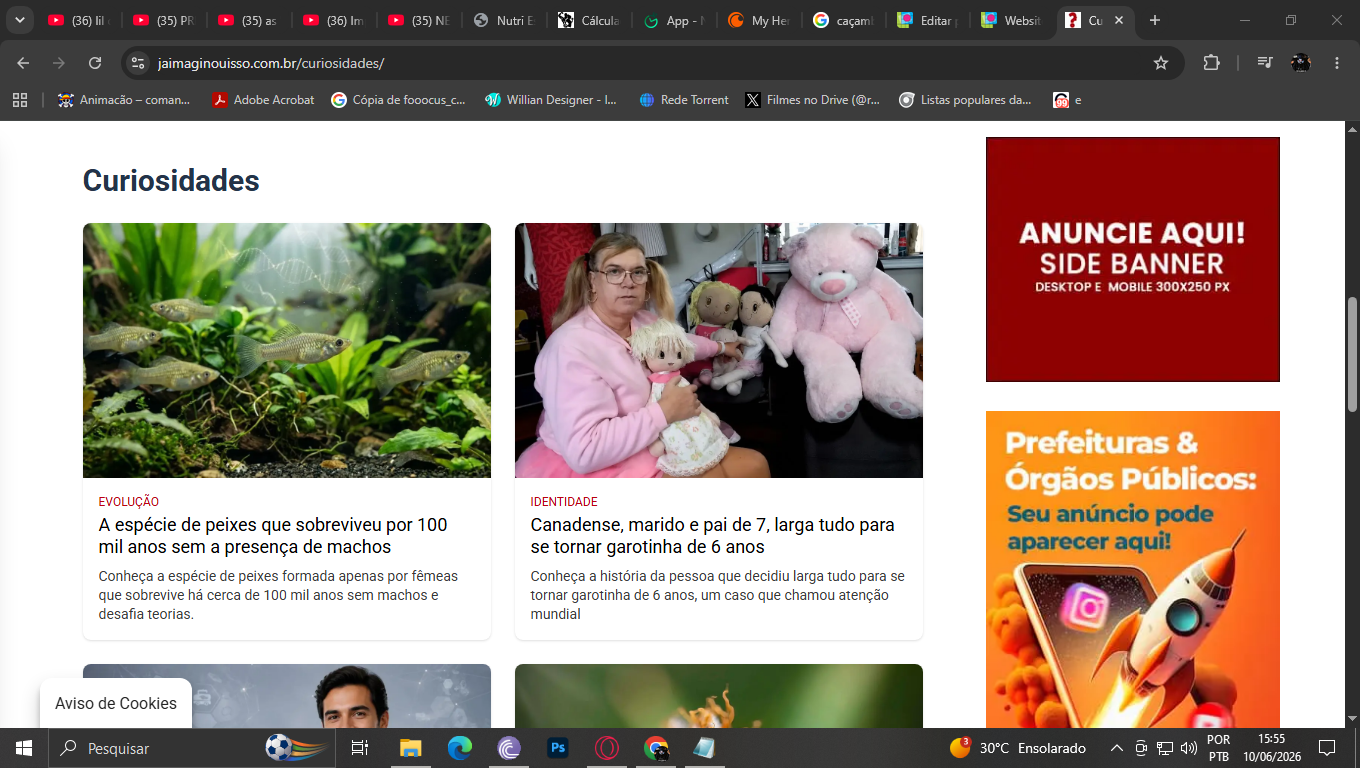Click the Pesquisar taskbar search box
Viewport: 1360px width, 768px height.
click(x=190, y=748)
